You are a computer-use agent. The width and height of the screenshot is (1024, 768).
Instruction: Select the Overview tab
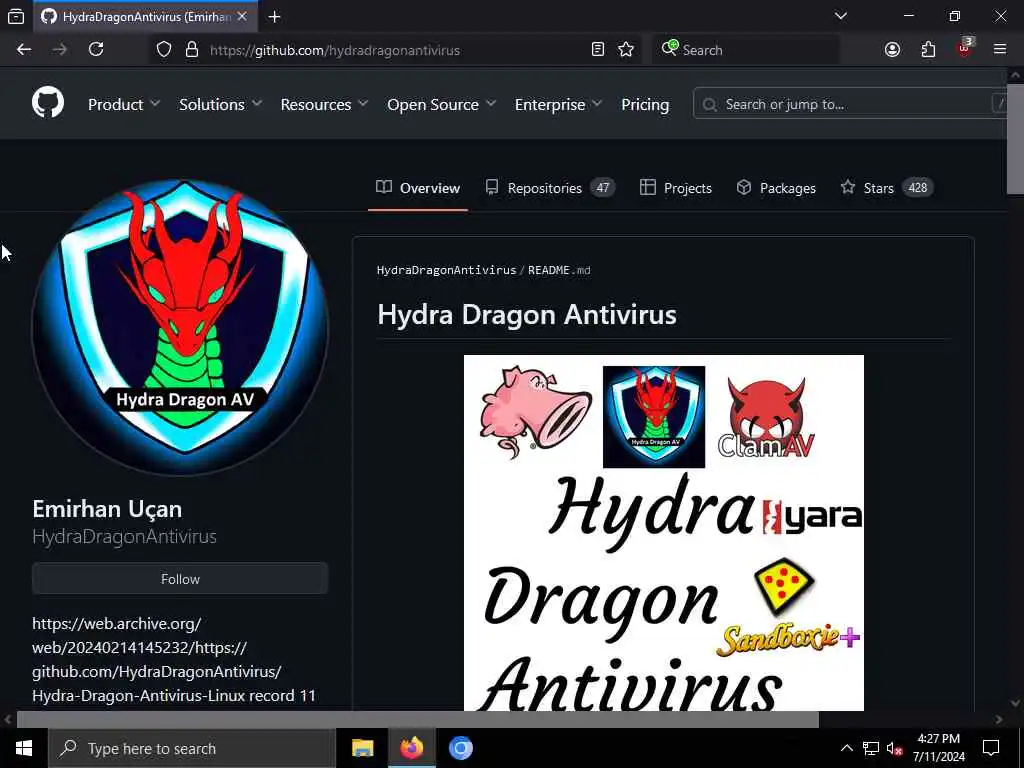[418, 188]
